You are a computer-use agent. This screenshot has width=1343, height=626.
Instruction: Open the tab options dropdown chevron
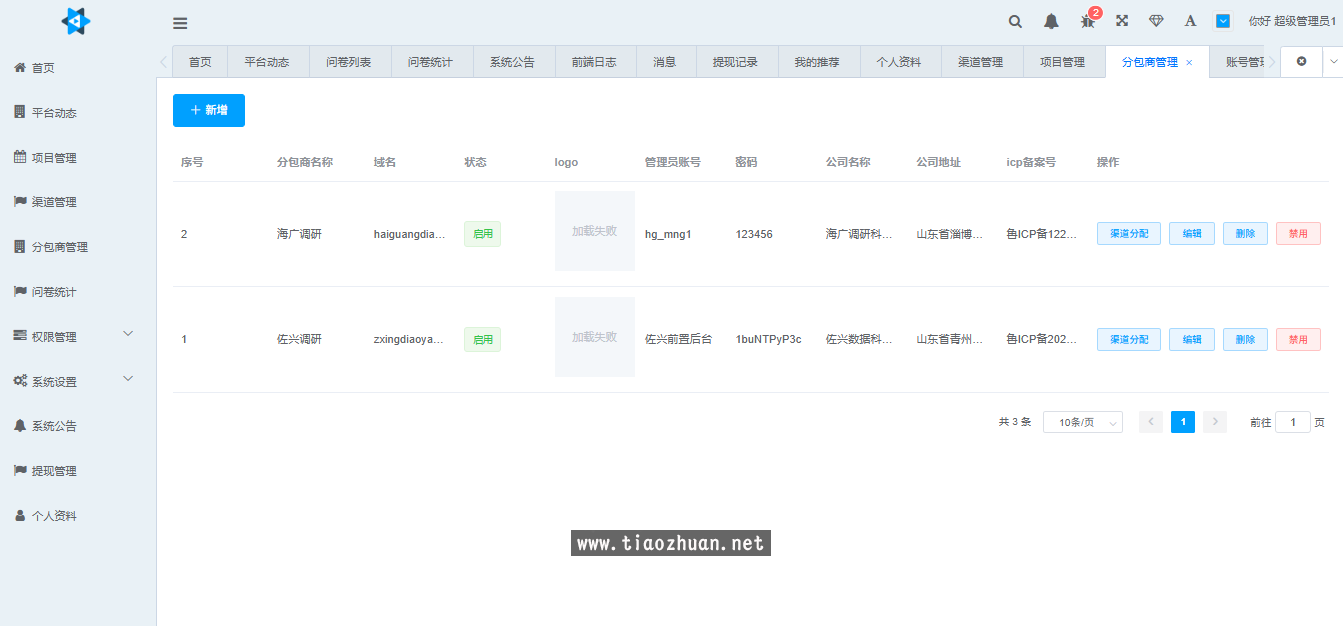1333,62
